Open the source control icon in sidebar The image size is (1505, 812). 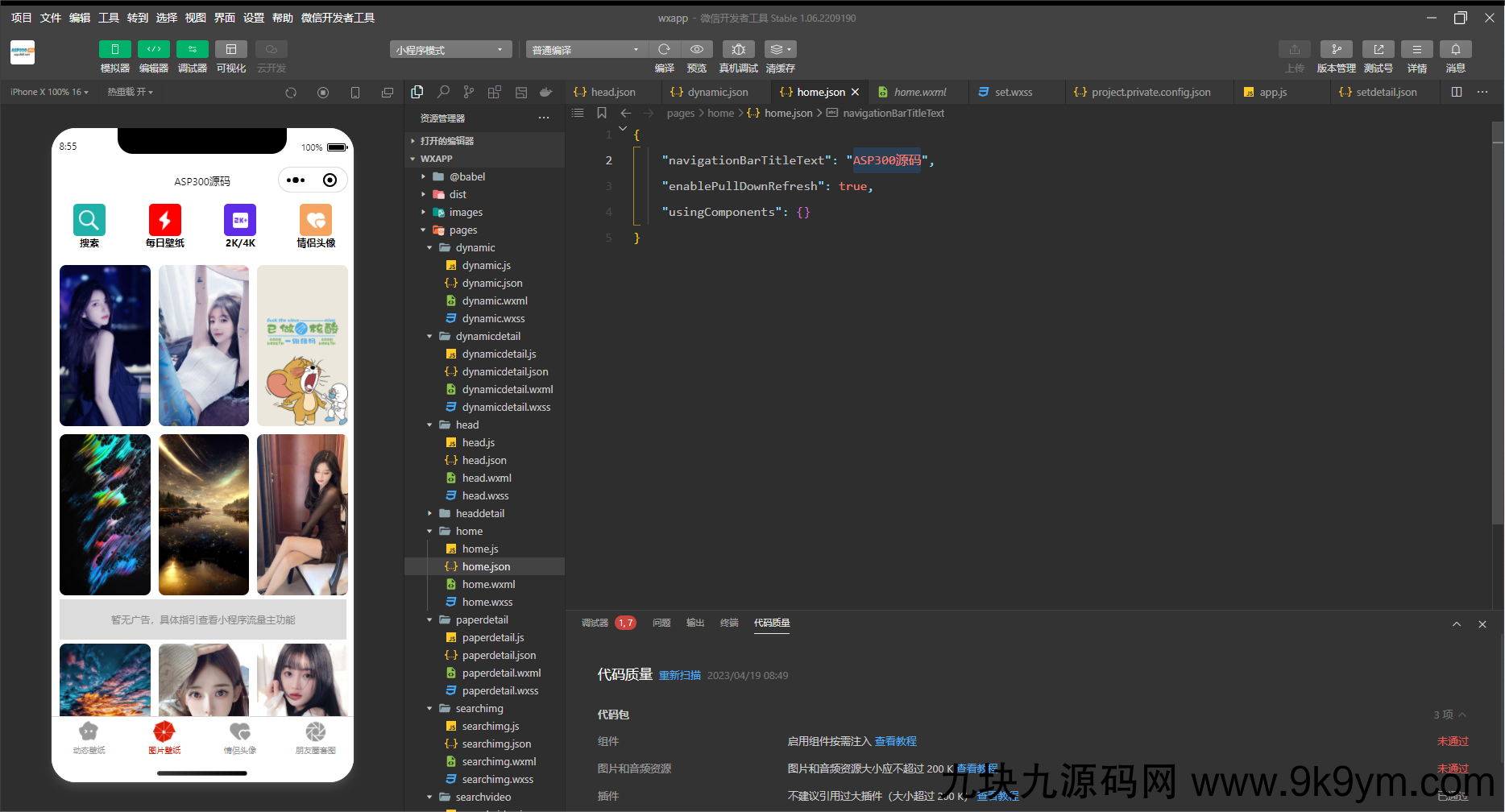point(469,93)
